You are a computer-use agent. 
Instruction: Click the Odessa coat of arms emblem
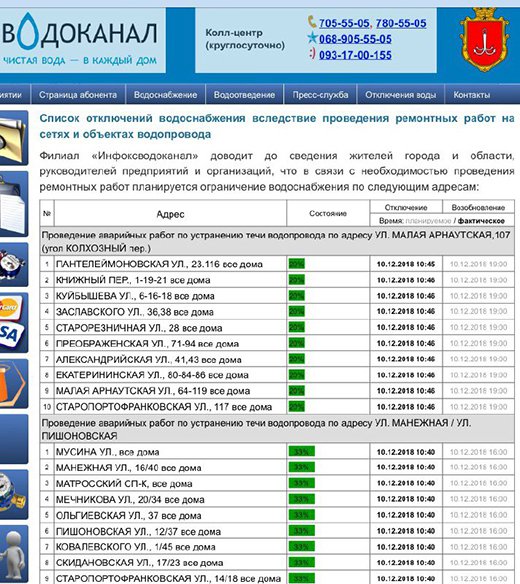(x=484, y=40)
